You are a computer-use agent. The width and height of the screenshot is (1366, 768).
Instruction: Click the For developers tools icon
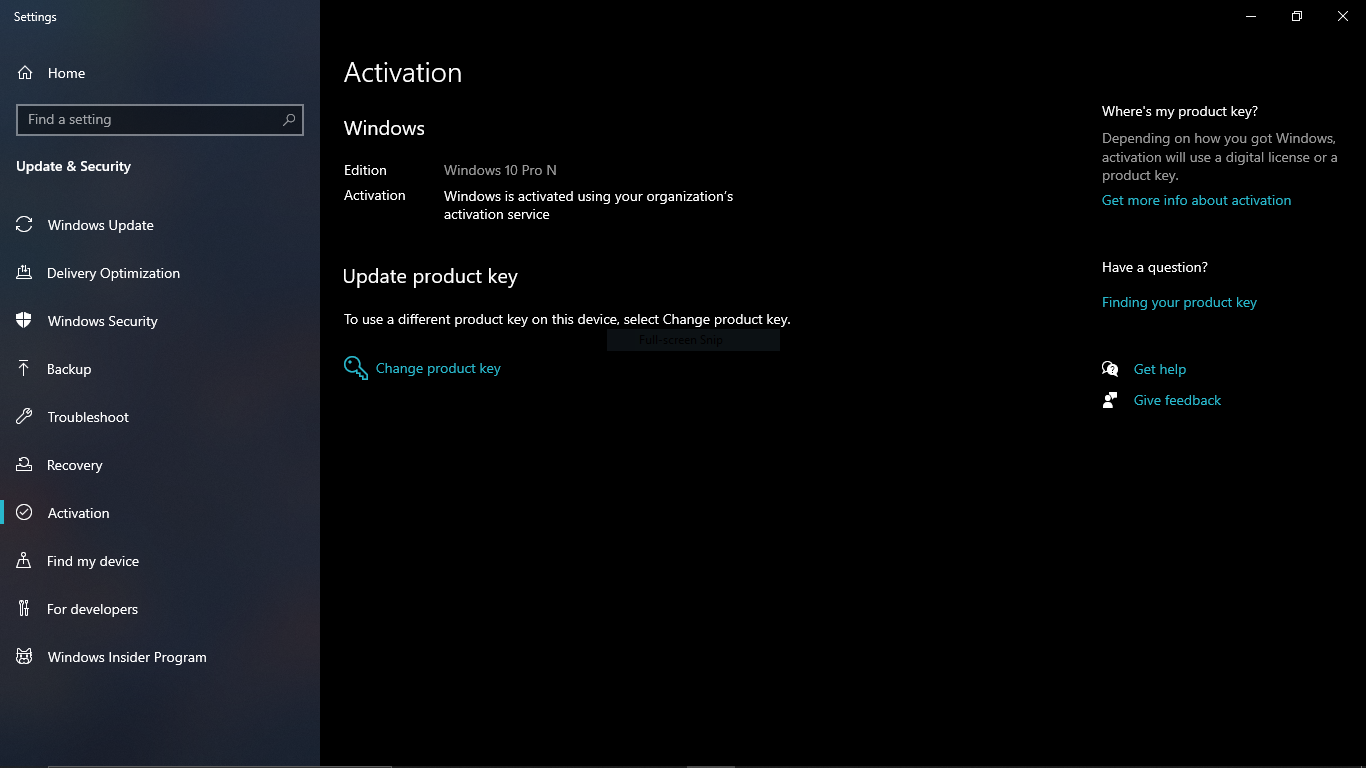click(x=24, y=609)
